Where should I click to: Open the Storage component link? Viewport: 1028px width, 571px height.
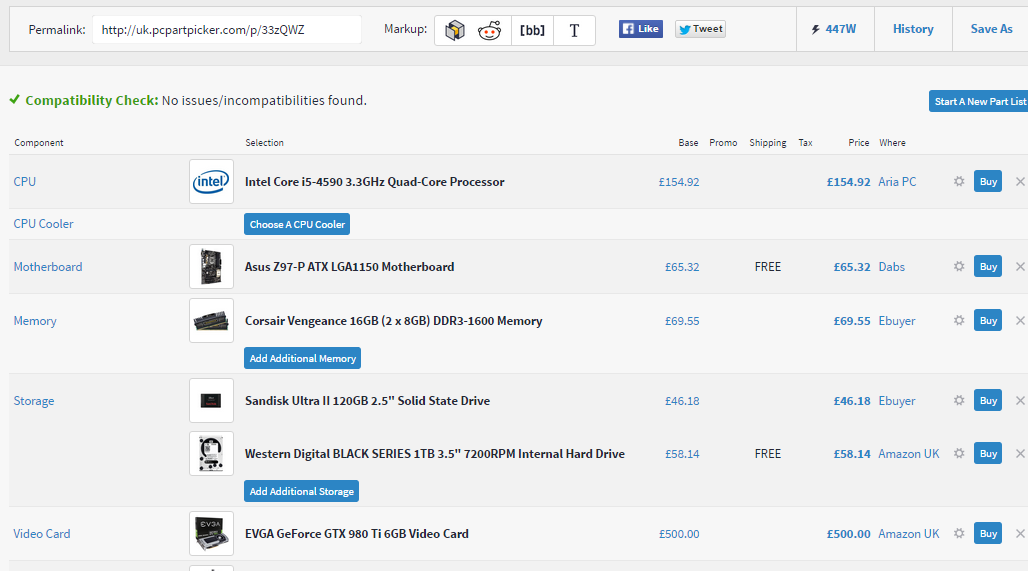[x=33, y=401]
